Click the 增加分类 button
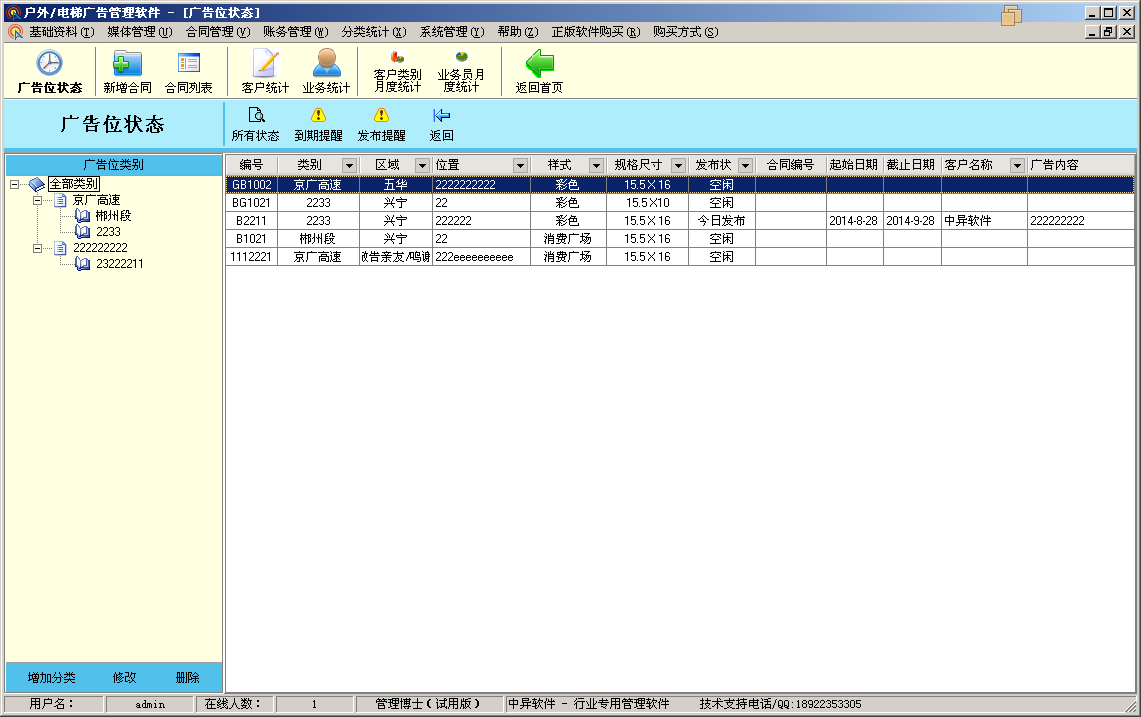Image resolution: width=1141 pixels, height=717 pixels. click(x=52, y=677)
